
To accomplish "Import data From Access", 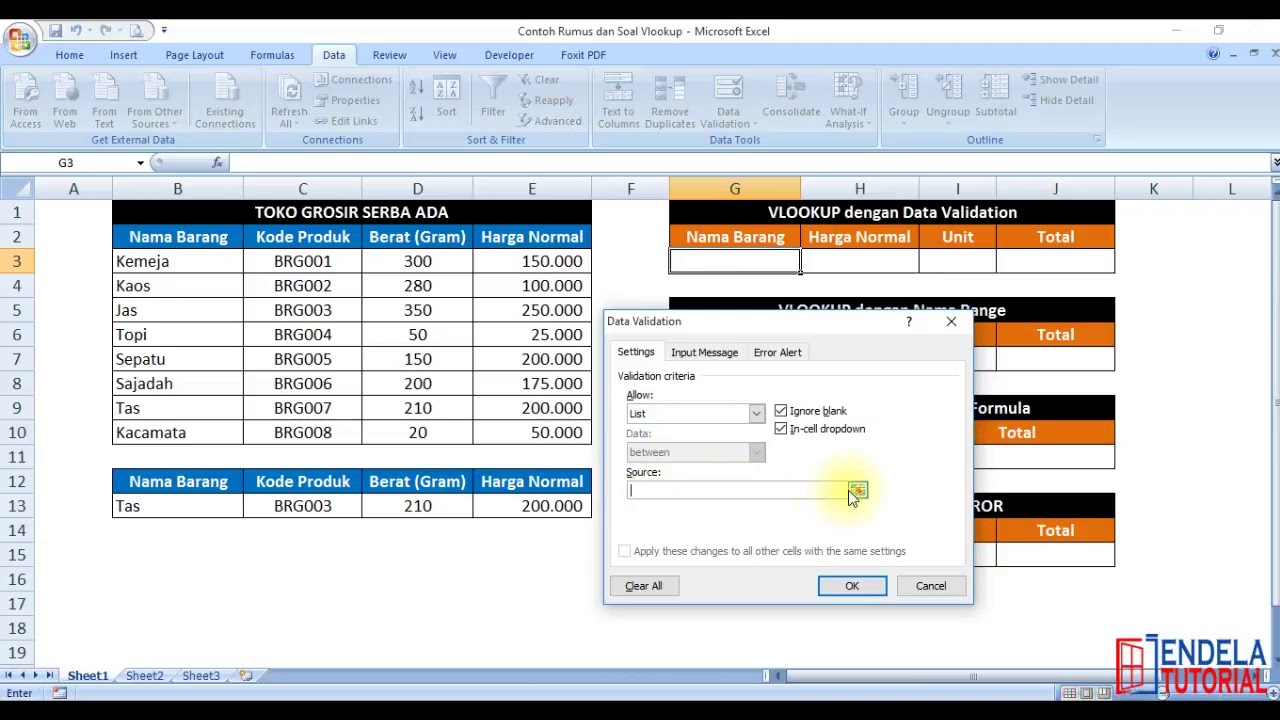I will point(25,101).
